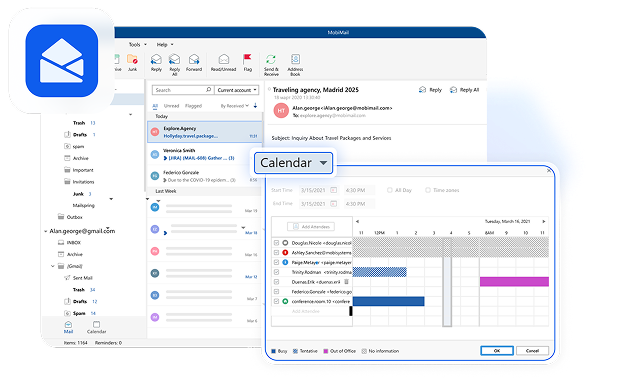This screenshot has height=384, width=622.
Task: Click the Cancel button
Action: click(532, 351)
